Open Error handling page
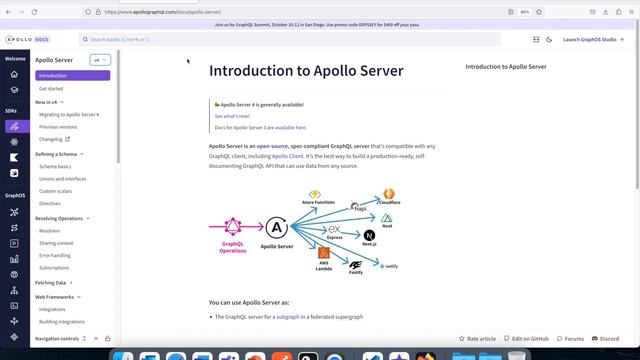Image resolution: width=640 pixels, height=360 pixels. point(55,256)
